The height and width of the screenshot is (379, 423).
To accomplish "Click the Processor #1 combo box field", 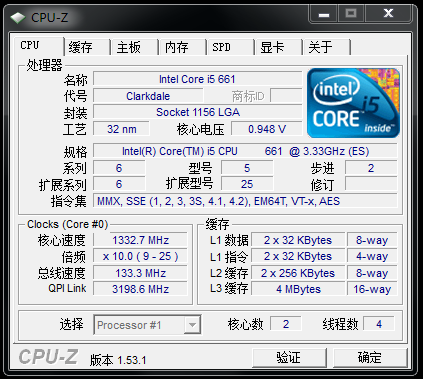I will tap(147, 324).
